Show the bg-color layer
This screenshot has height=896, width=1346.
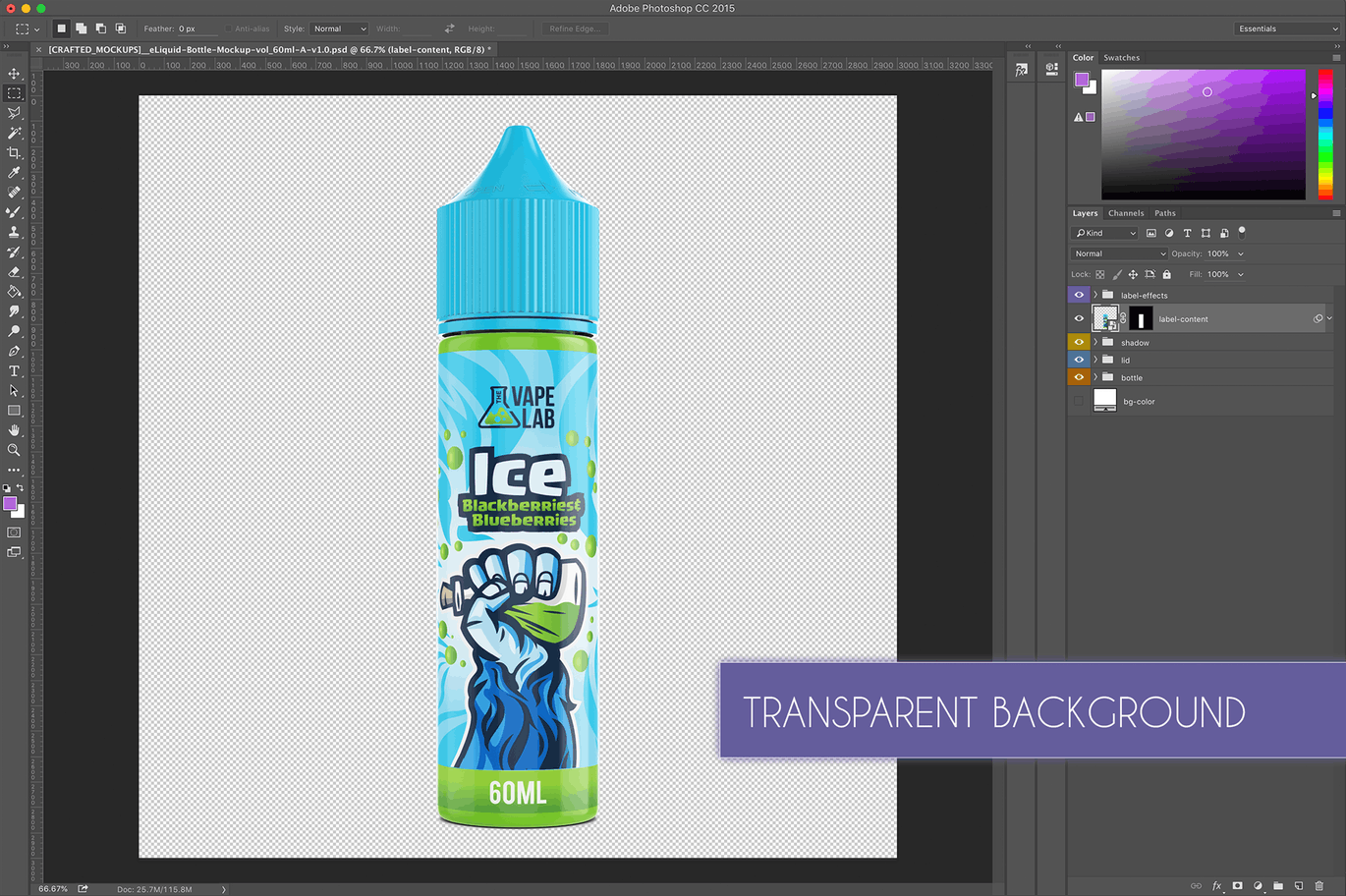(x=1079, y=401)
